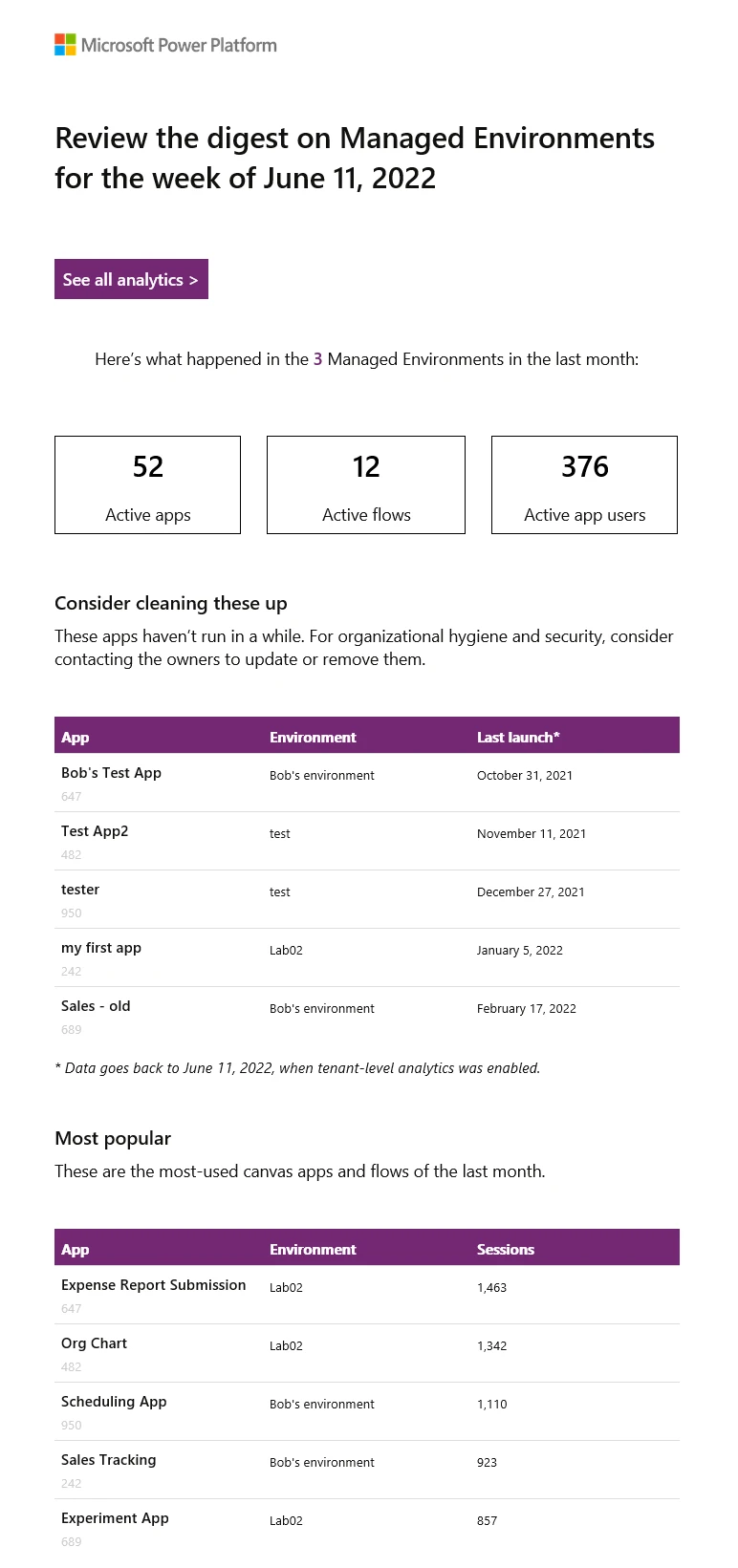Image resolution: width=738 pixels, height=1568 pixels.
Task: Select Test App2 in the cleanup table
Action: click(95, 831)
